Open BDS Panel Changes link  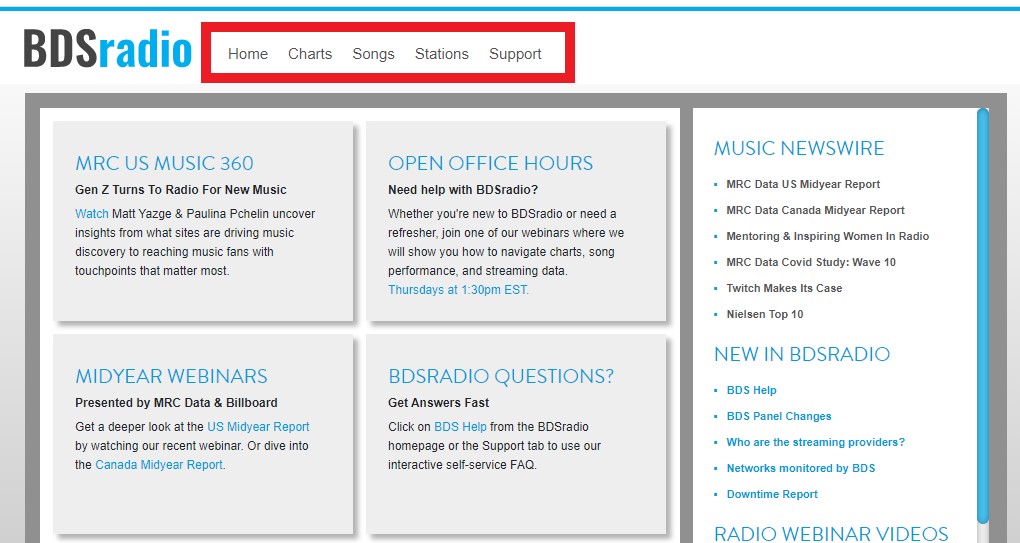(779, 416)
